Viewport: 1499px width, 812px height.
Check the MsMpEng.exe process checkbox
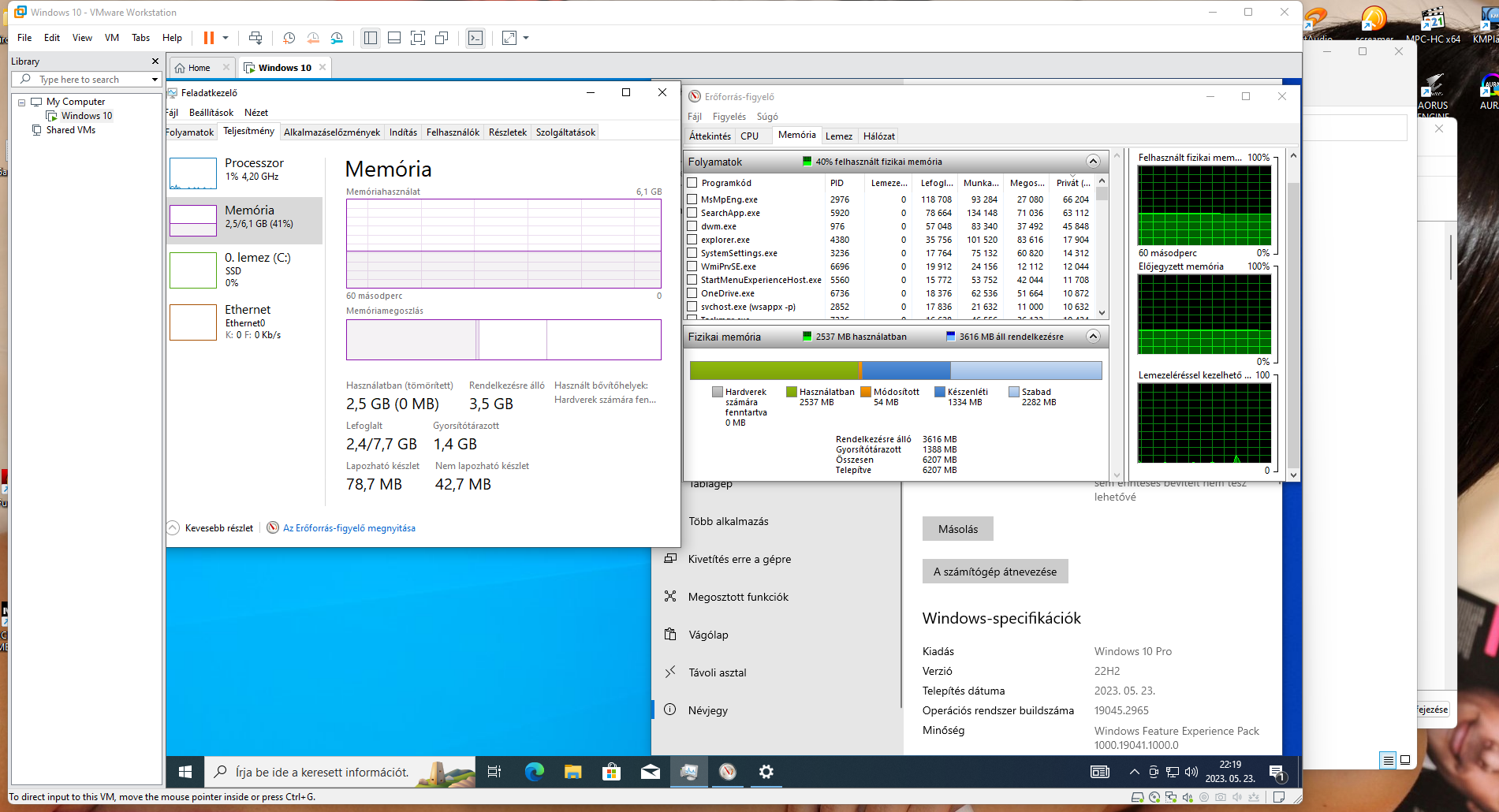[692, 199]
